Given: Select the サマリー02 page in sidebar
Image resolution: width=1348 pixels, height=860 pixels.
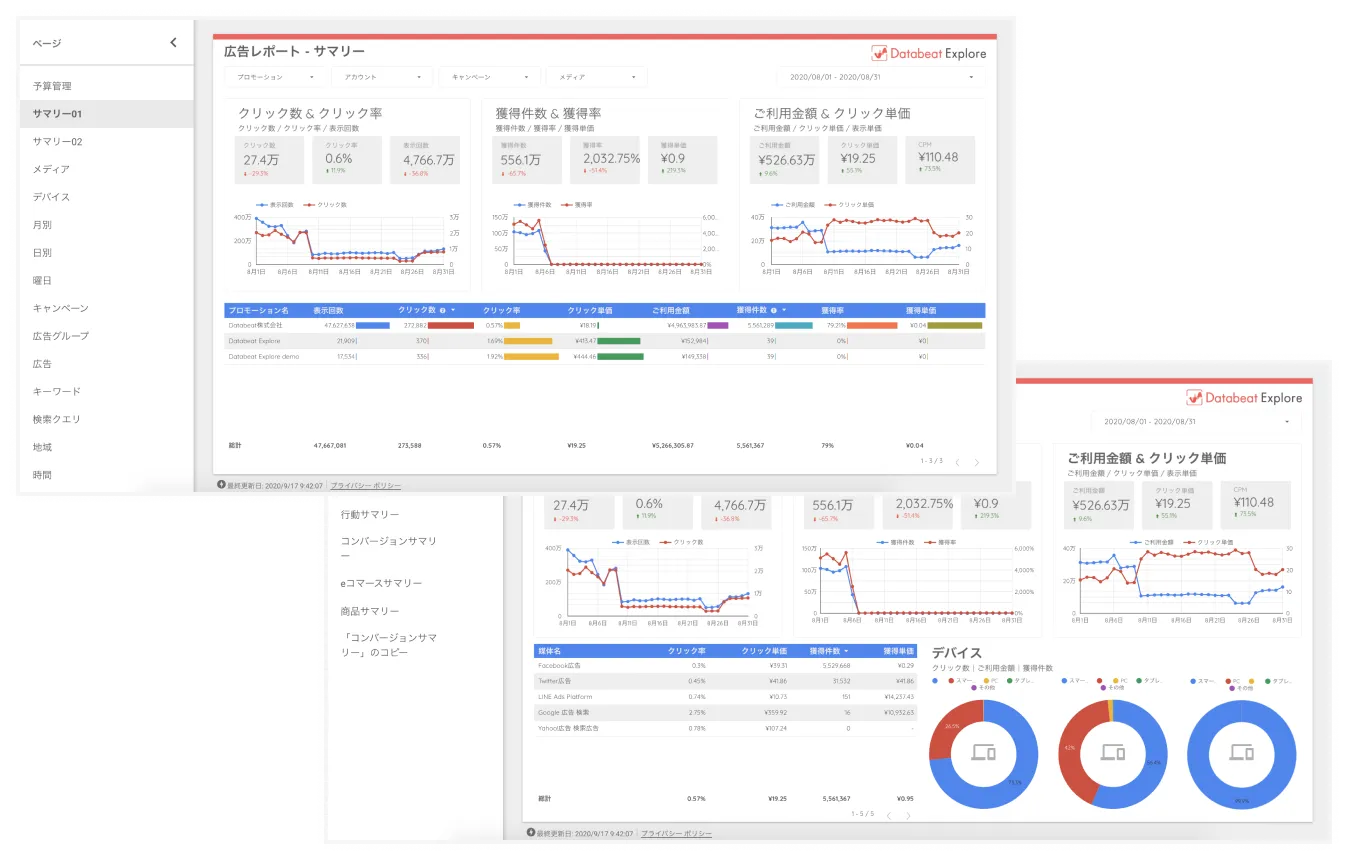Looking at the screenshot, I should click(x=57, y=142).
